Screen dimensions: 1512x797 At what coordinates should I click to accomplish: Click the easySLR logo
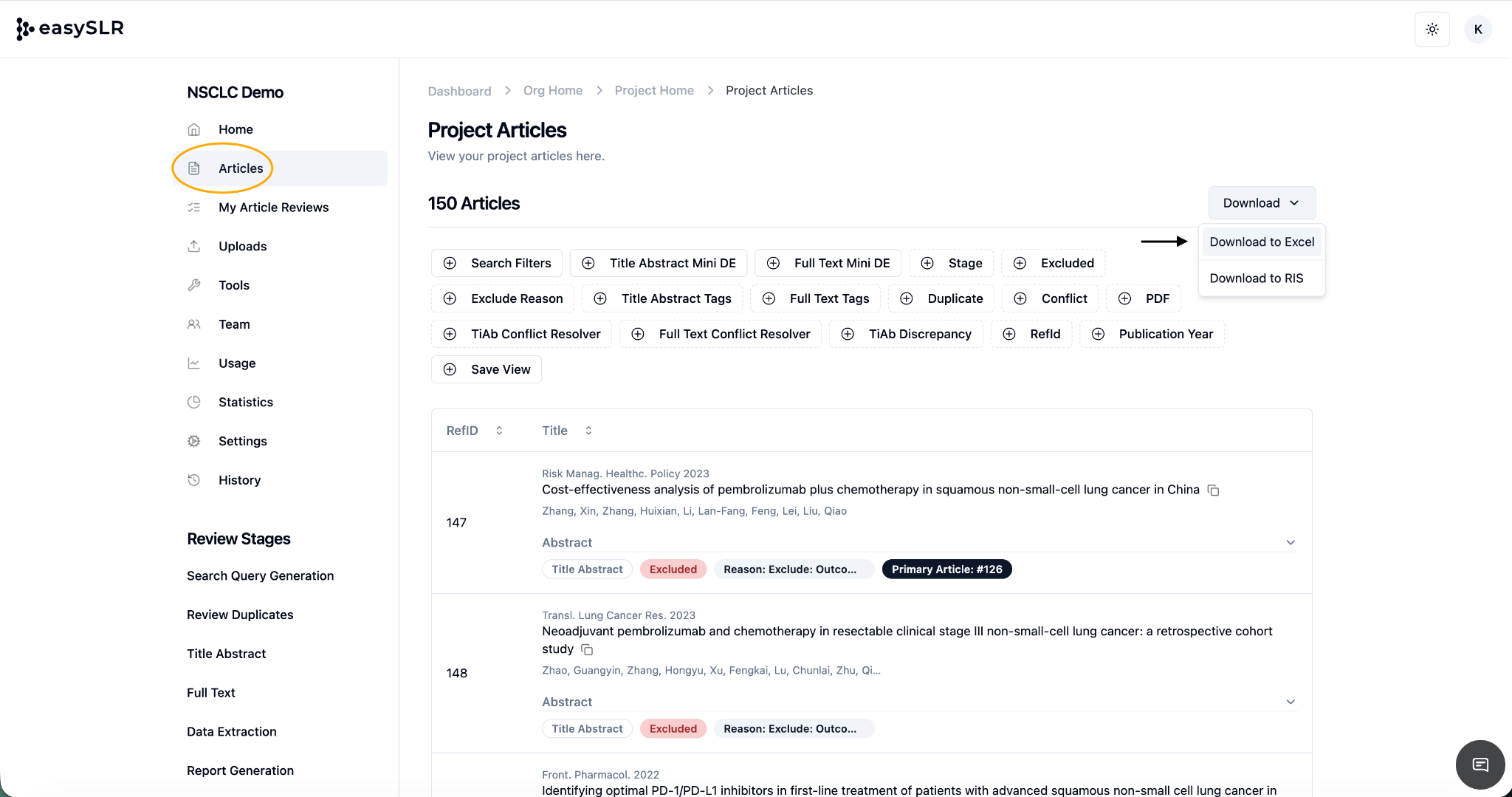[70, 29]
